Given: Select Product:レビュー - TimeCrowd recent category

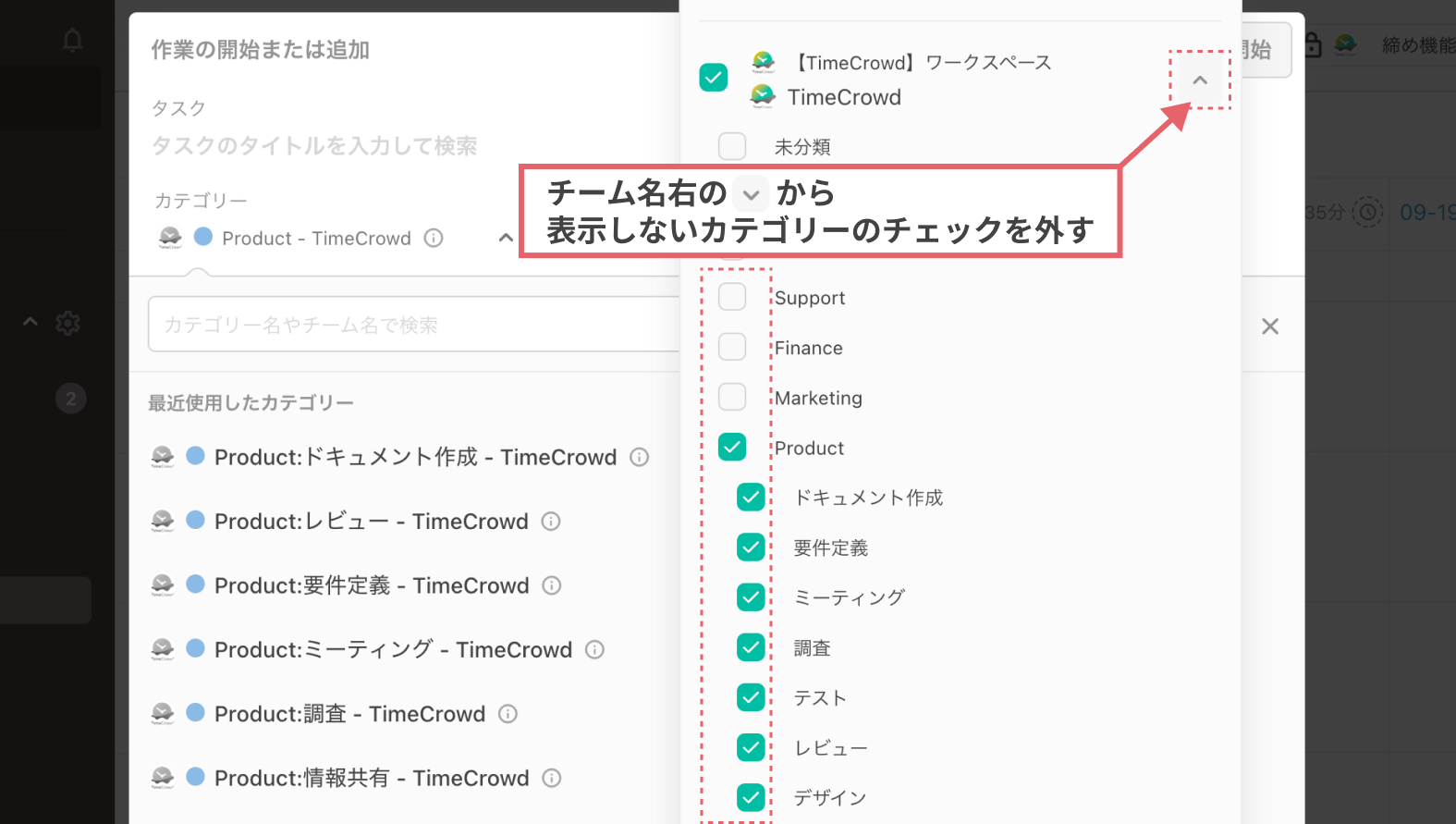Looking at the screenshot, I should point(371,521).
